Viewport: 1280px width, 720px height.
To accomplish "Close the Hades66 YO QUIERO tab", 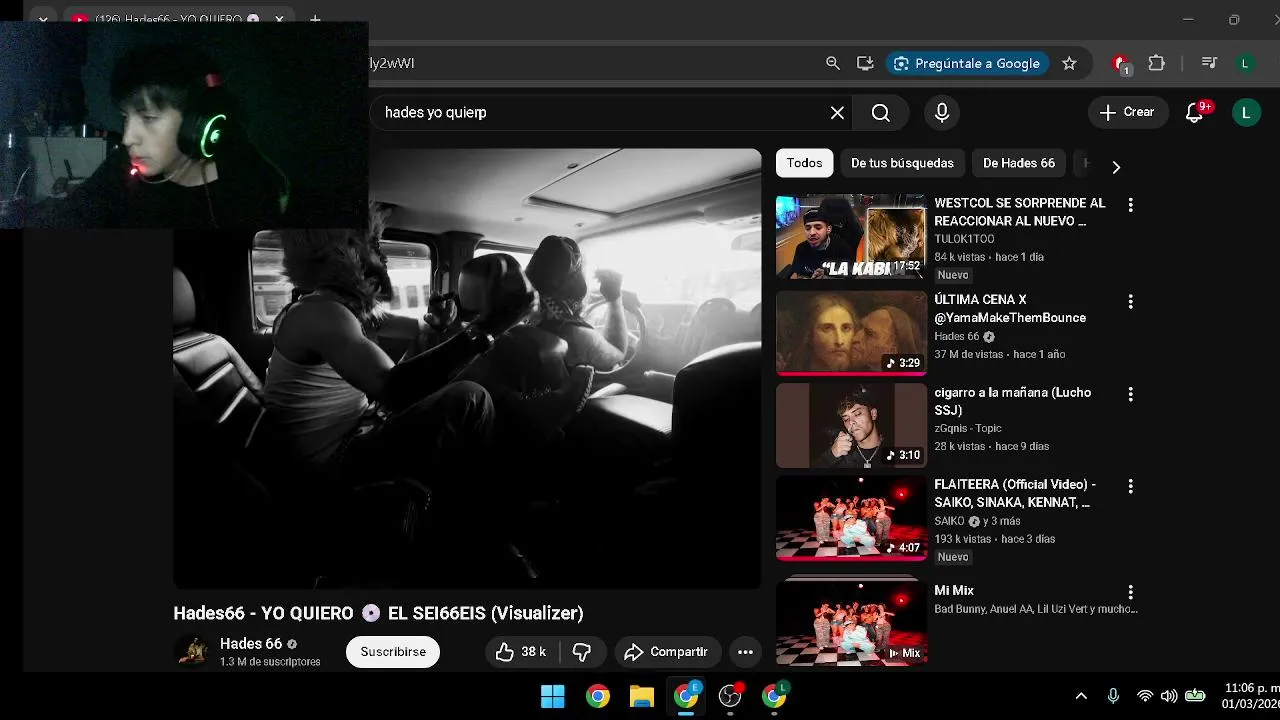I will [279, 19].
